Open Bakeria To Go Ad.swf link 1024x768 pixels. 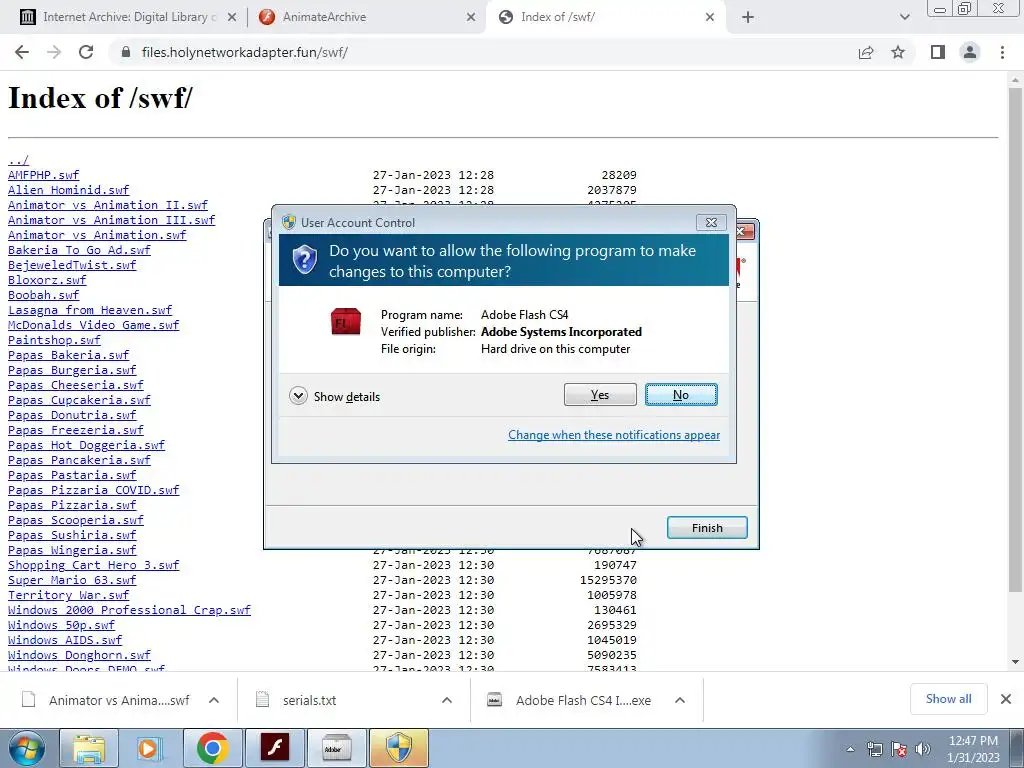point(79,250)
